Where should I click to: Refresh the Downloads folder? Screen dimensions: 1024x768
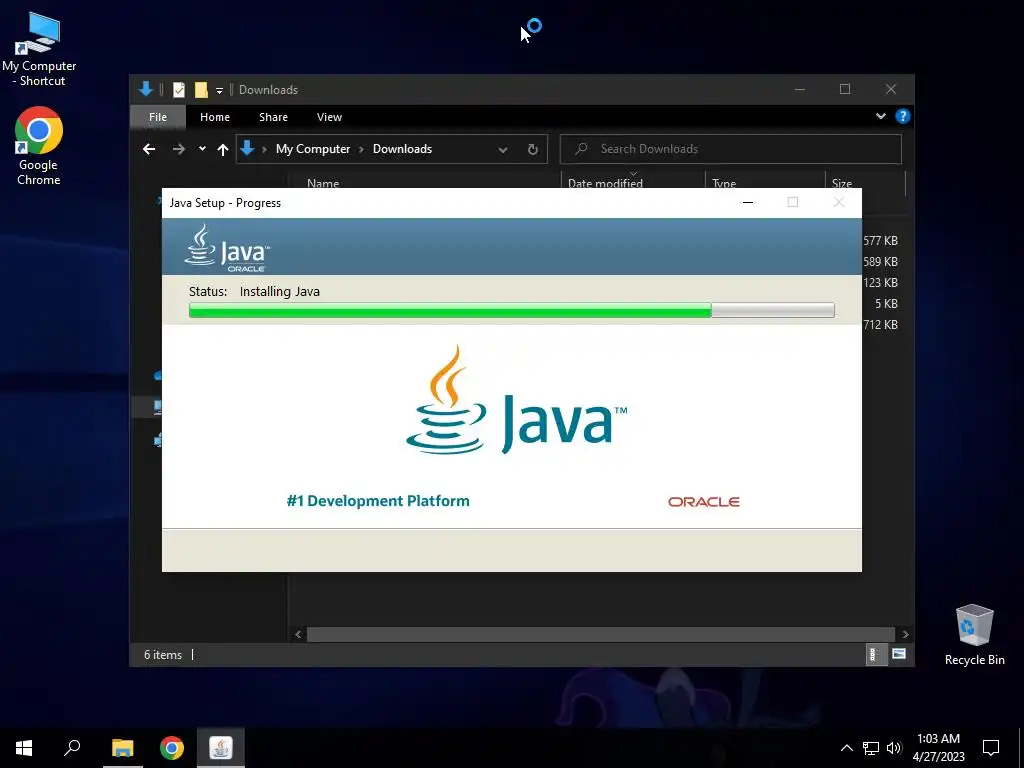[x=533, y=150]
